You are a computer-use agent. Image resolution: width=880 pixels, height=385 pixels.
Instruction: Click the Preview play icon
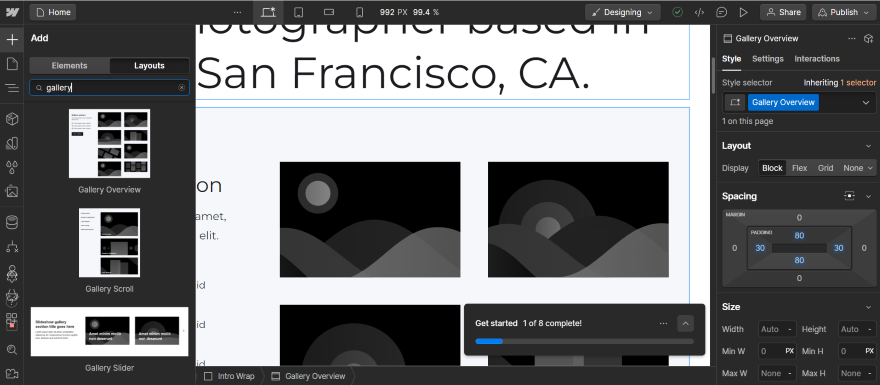(x=744, y=12)
